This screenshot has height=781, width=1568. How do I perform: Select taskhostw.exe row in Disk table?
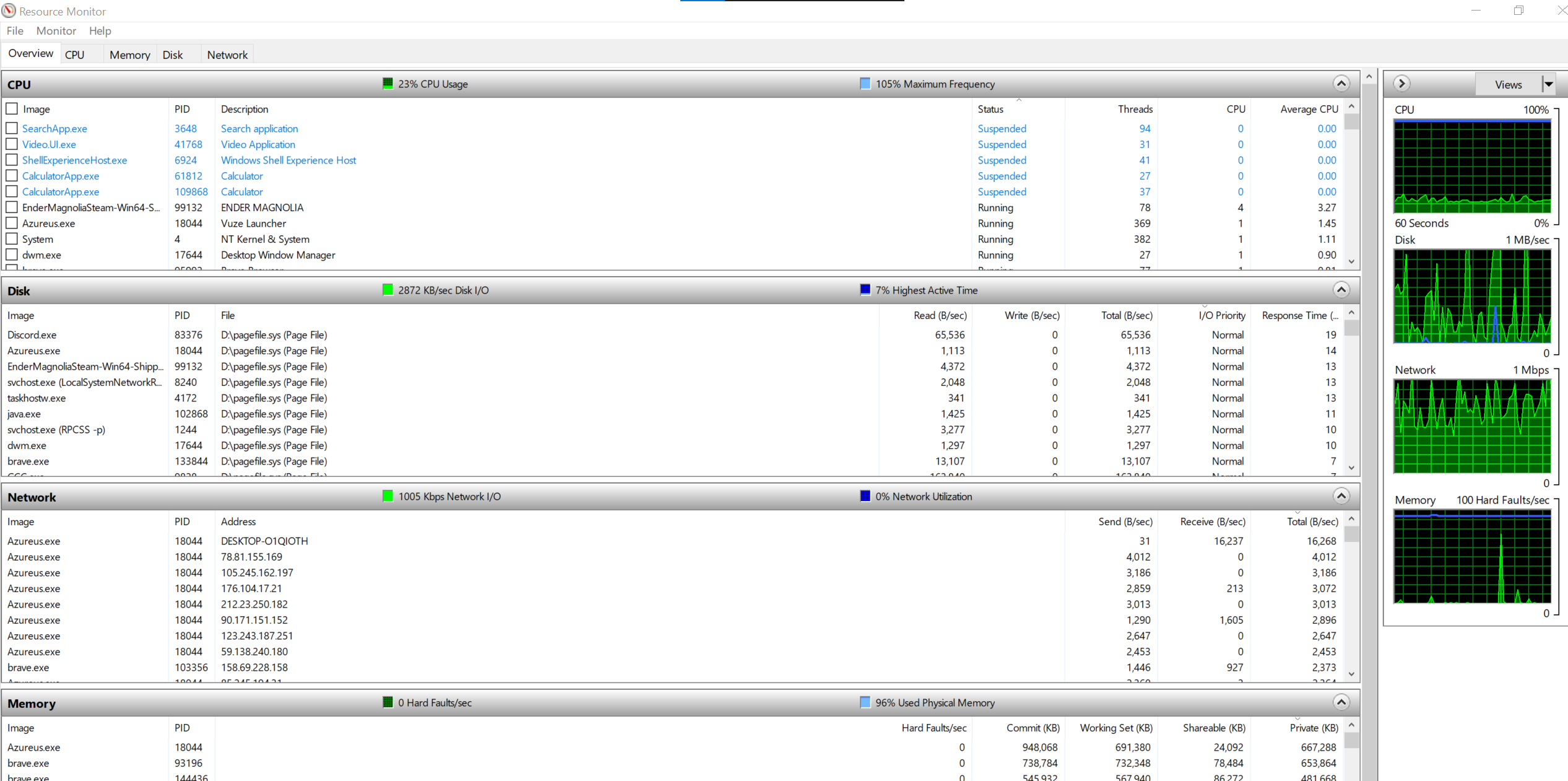coord(674,398)
